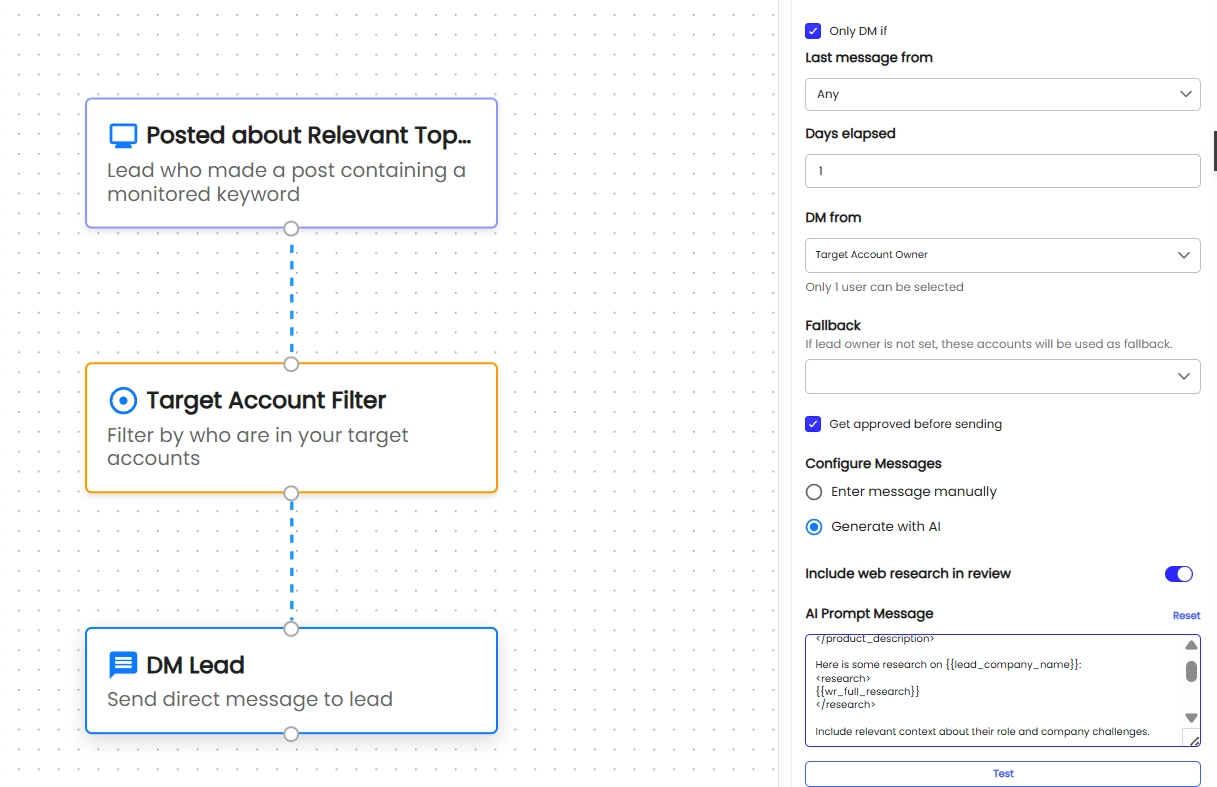Select the DM Lead node title
The width and height of the screenshot is (1217, 787).
195,665
